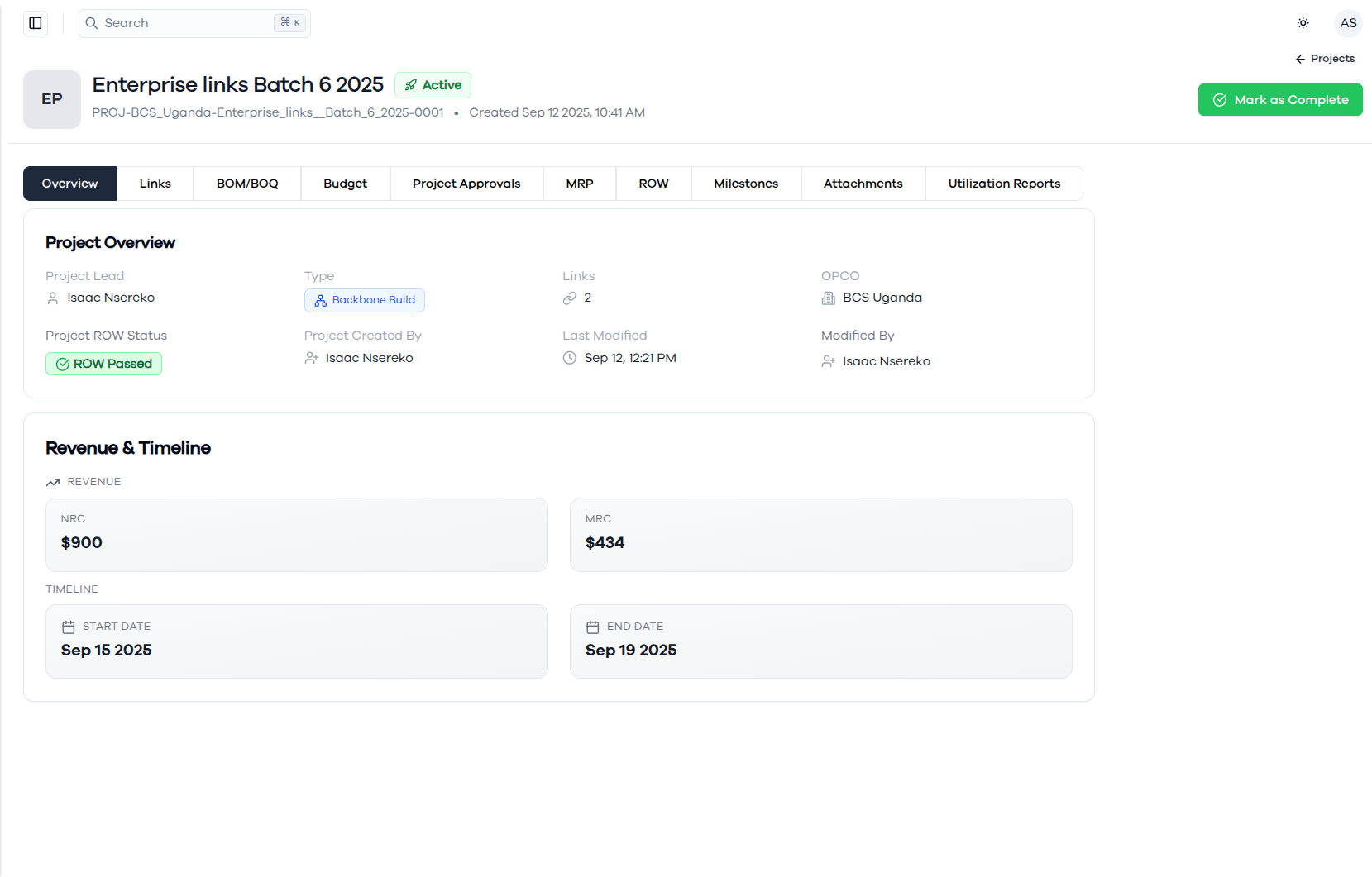The image size is (1372, 877).
Task: Click the calendar icon beside START DATE
Action: (69, 627)
